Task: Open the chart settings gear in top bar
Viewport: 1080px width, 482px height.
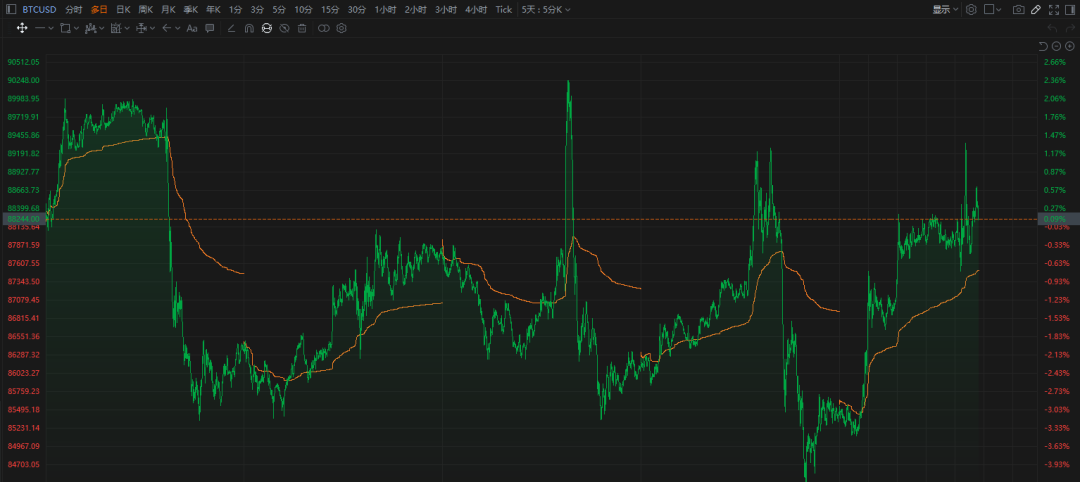Action: click(x=970, y=9)
